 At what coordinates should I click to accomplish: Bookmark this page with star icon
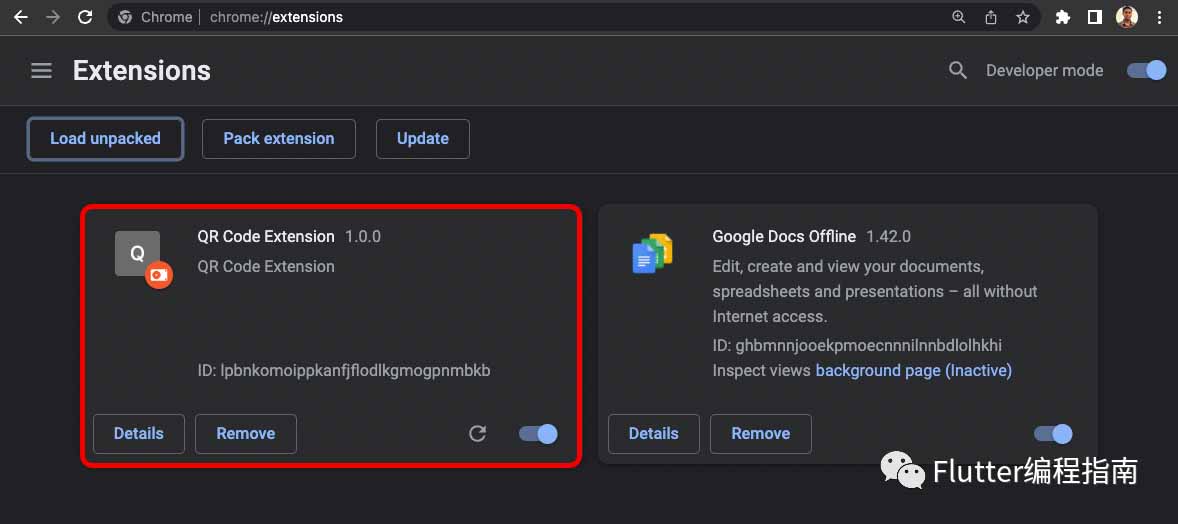click(x=1022, y=17)
